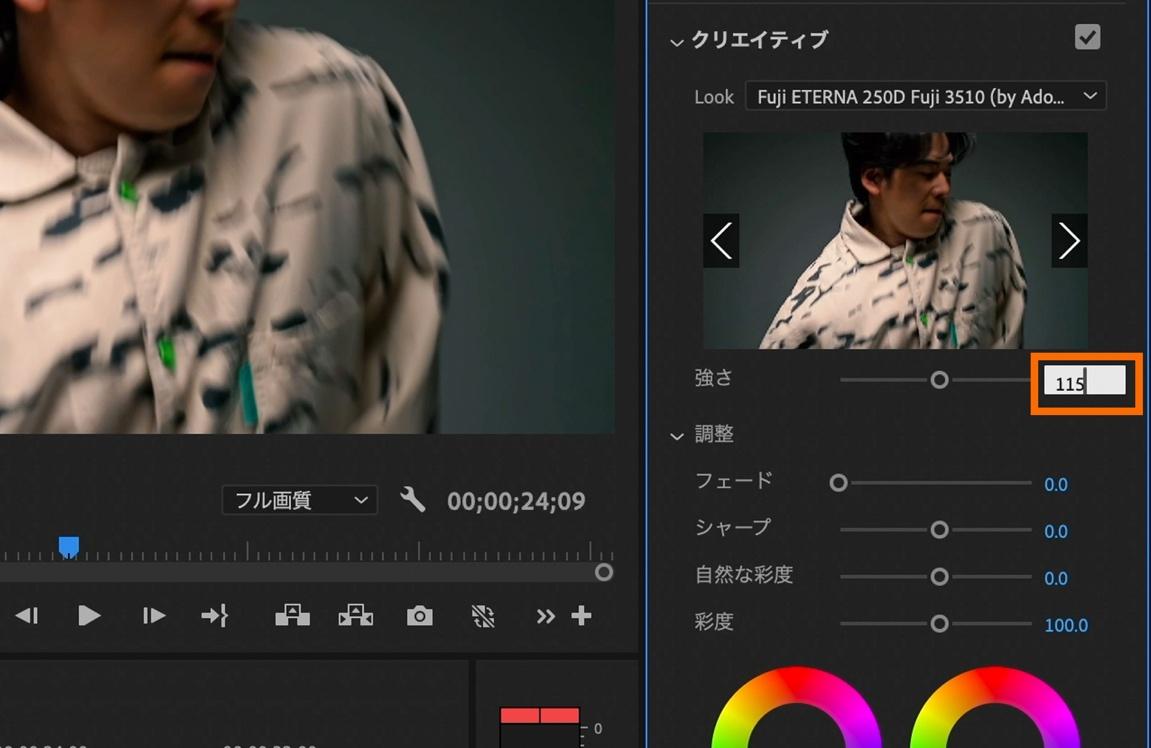1151x748 pixels.
Task: Step back one frame
Action: (x=27, y=615)
